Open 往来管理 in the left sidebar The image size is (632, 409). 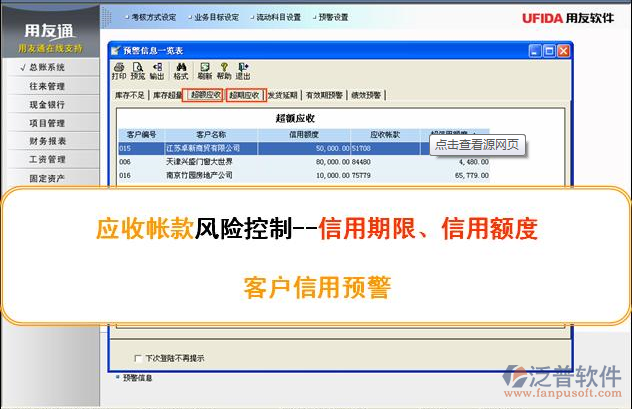[x=47, y=86]
